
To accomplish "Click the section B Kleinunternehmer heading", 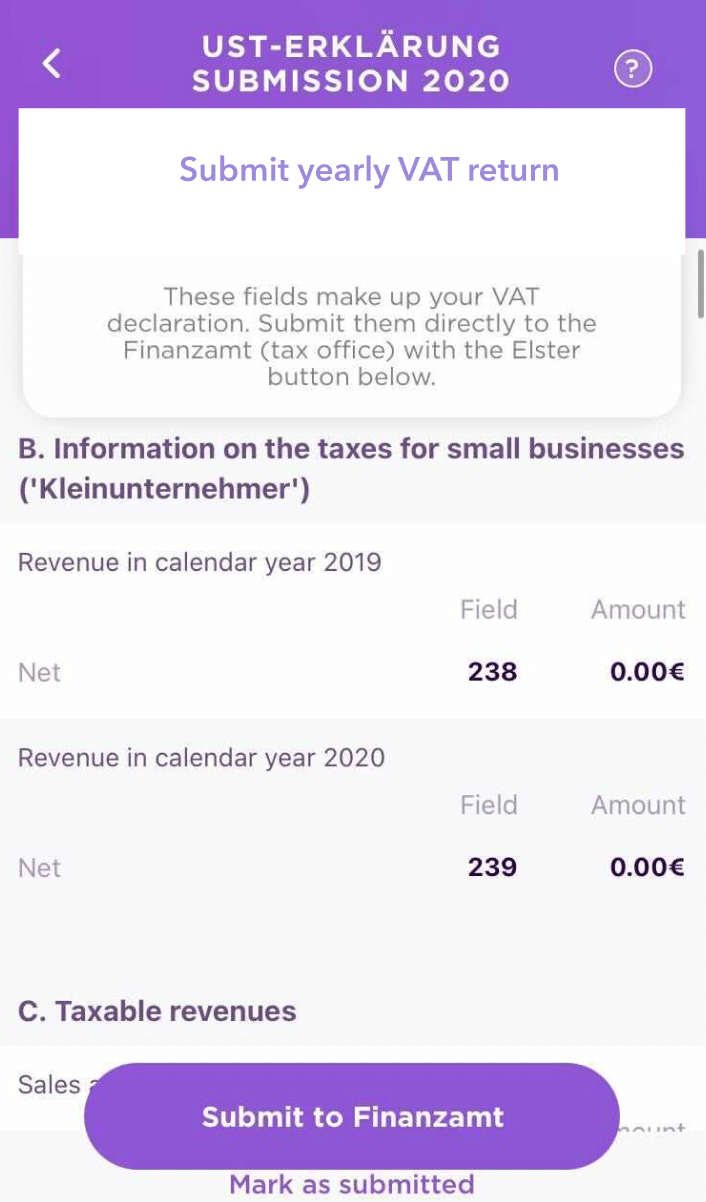I will click(351, 469).
